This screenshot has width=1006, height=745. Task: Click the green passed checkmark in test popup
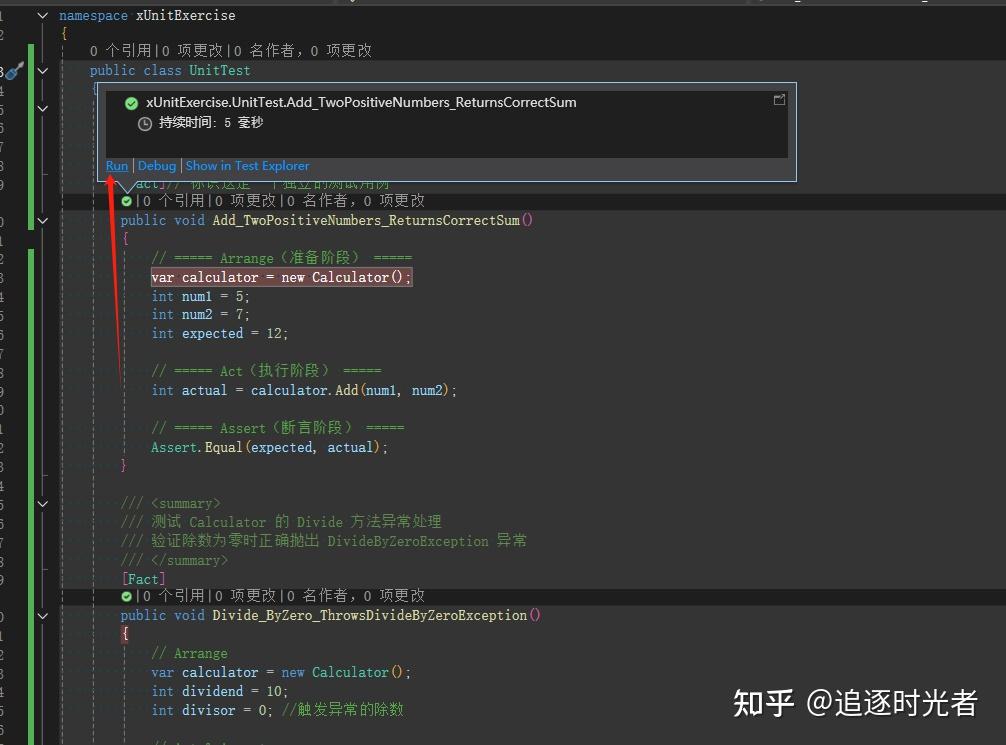[x=131, y=102]
